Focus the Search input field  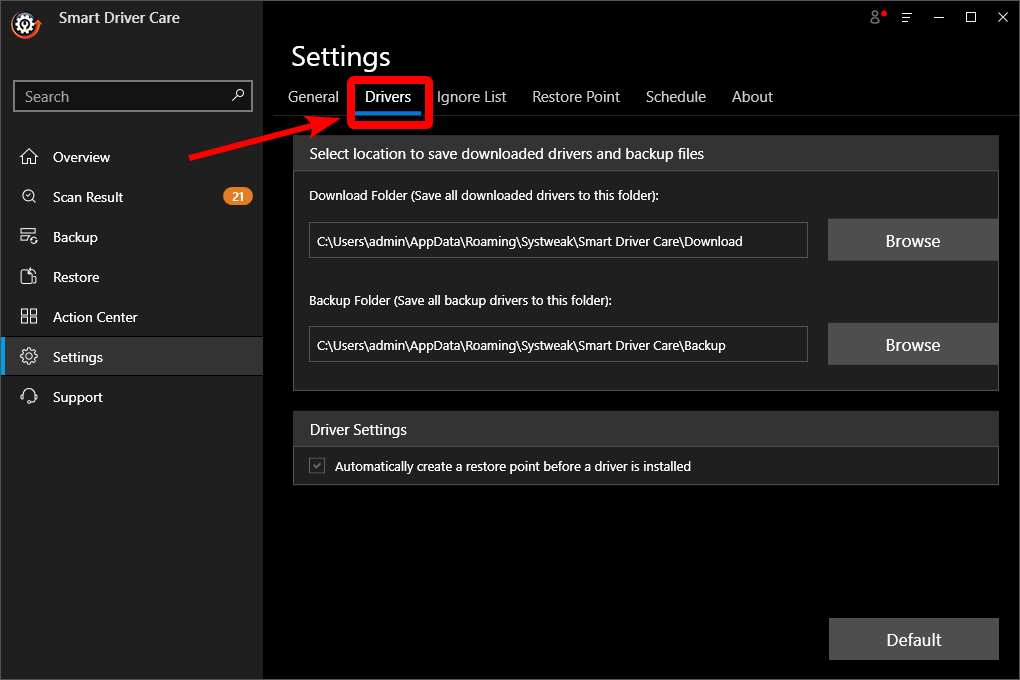tap(133, 96)
